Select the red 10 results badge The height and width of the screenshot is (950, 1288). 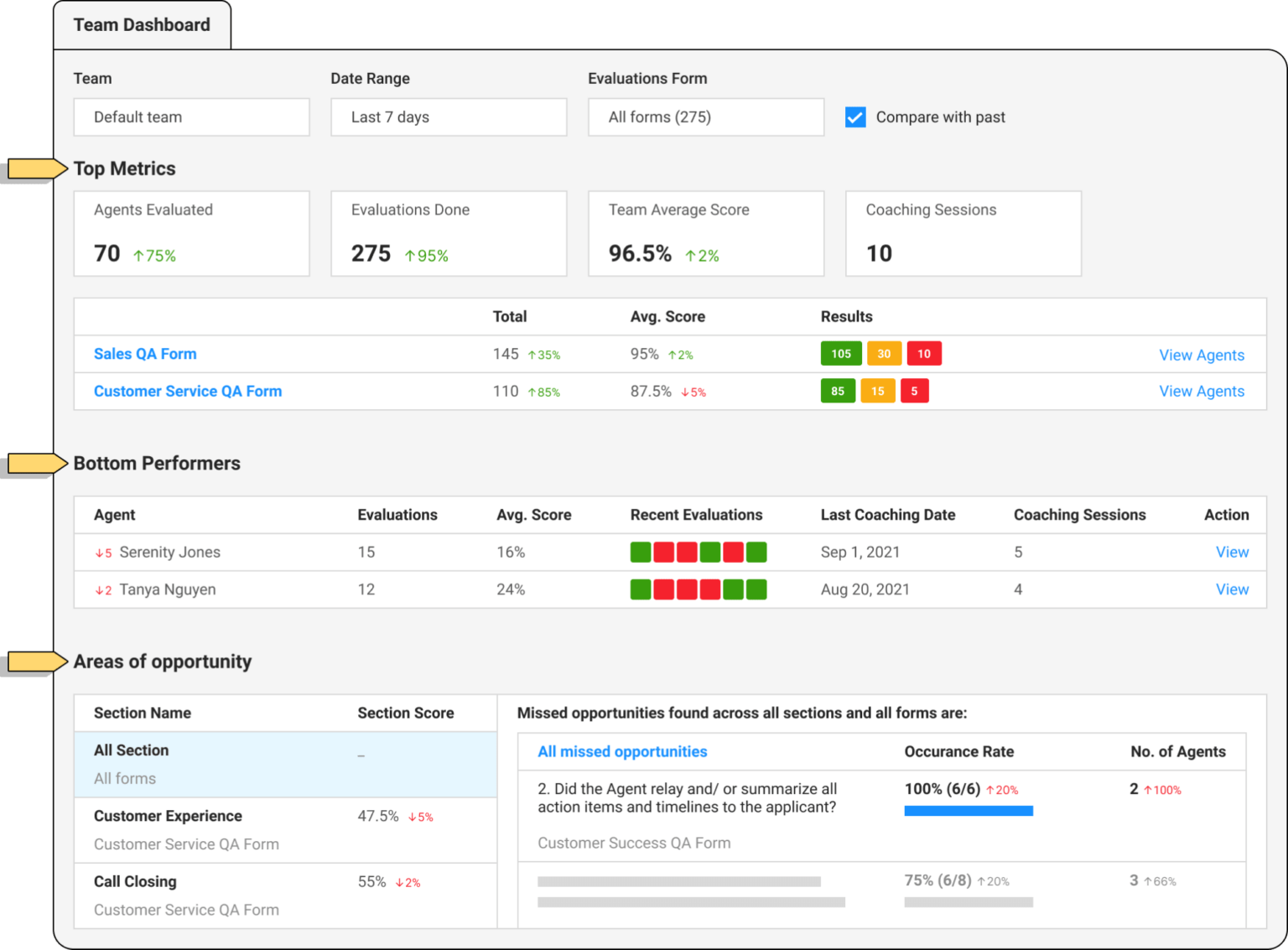(924, 353)
